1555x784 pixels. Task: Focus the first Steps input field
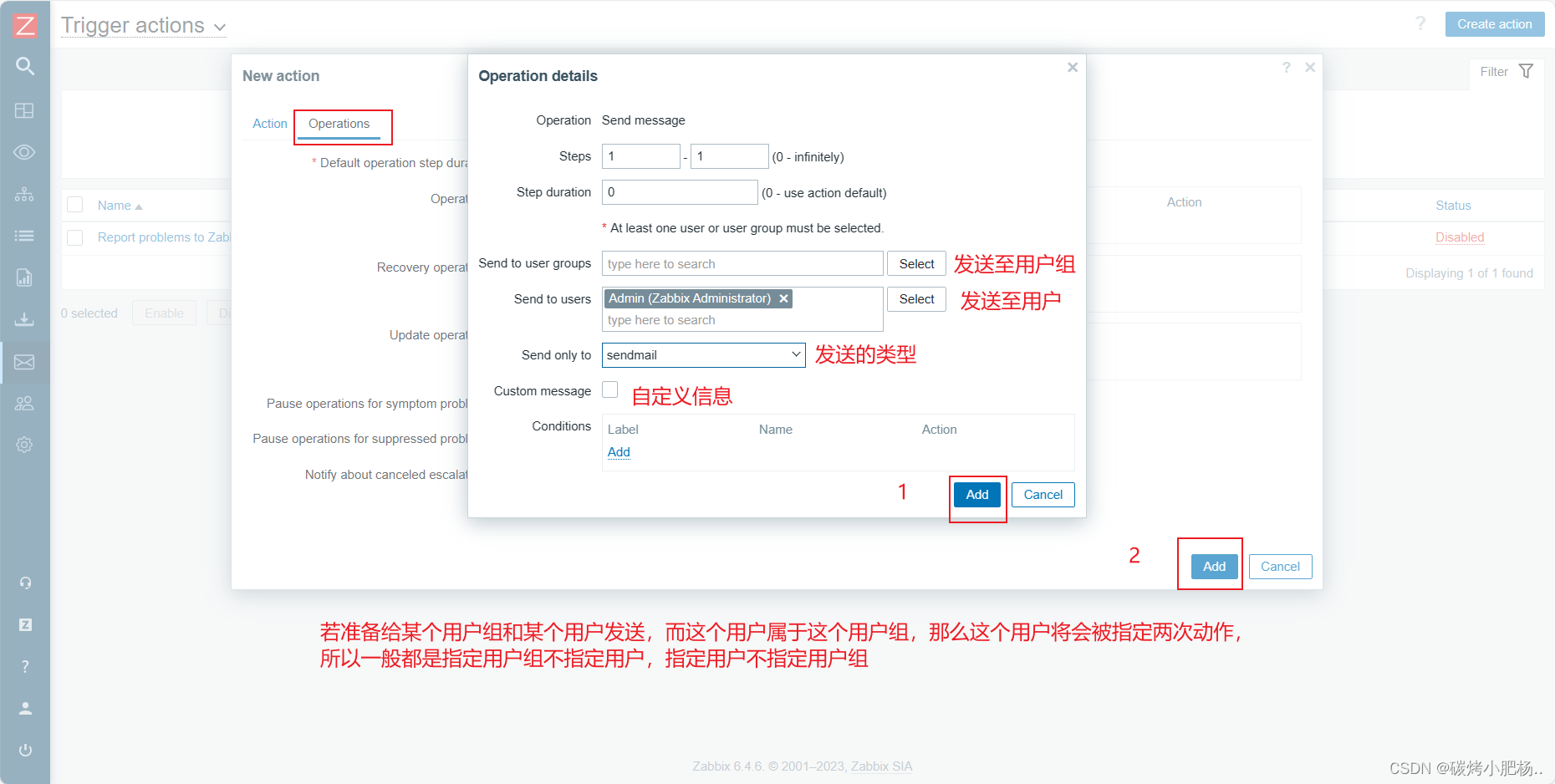[641, 156]
